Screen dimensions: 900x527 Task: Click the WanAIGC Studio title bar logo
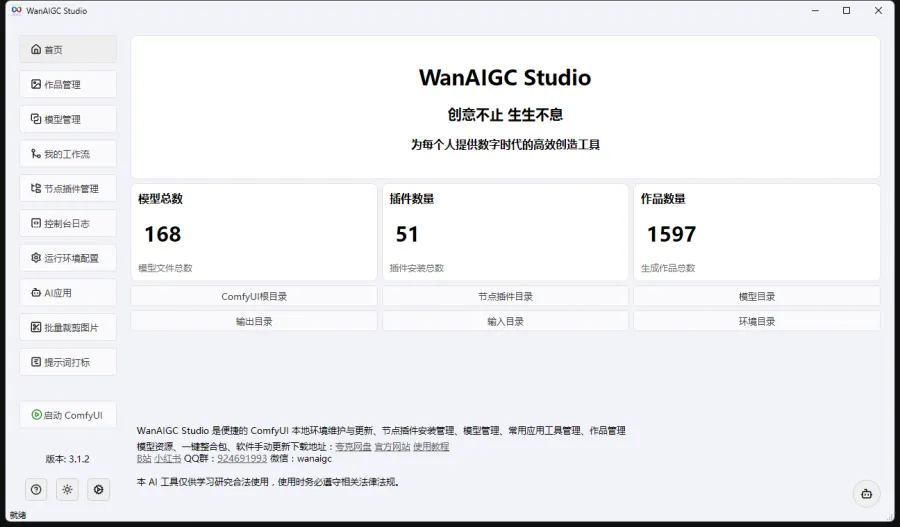[x=17, y=10]
